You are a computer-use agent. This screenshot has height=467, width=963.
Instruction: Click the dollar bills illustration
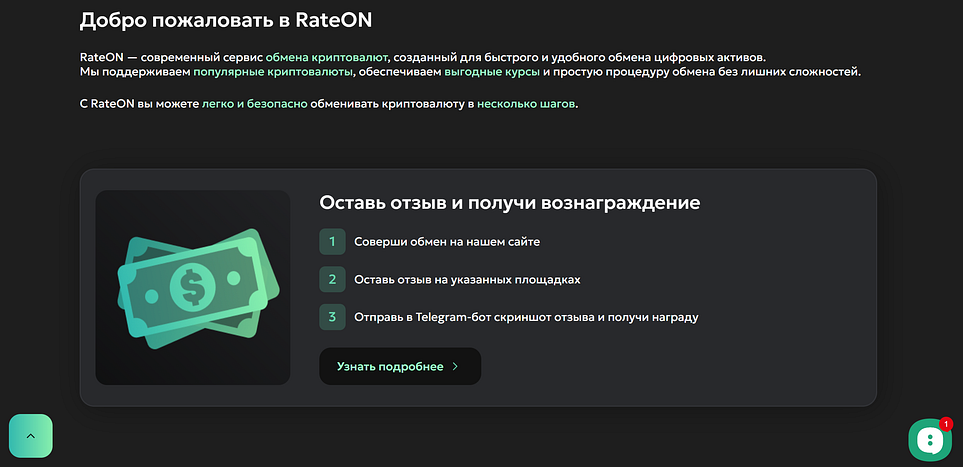(198, 288)
